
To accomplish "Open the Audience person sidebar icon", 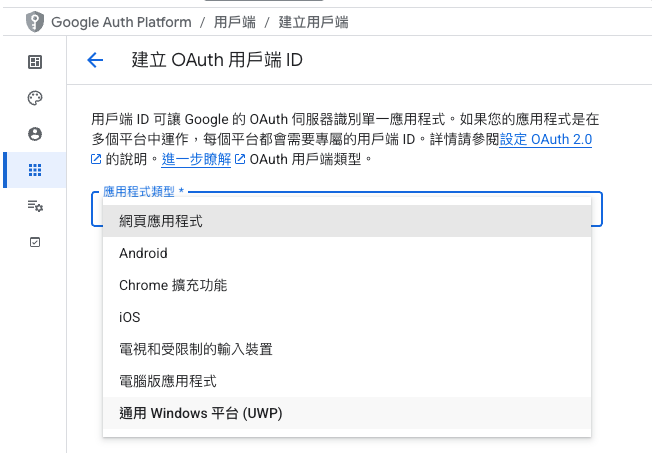I will pos(35,134).
